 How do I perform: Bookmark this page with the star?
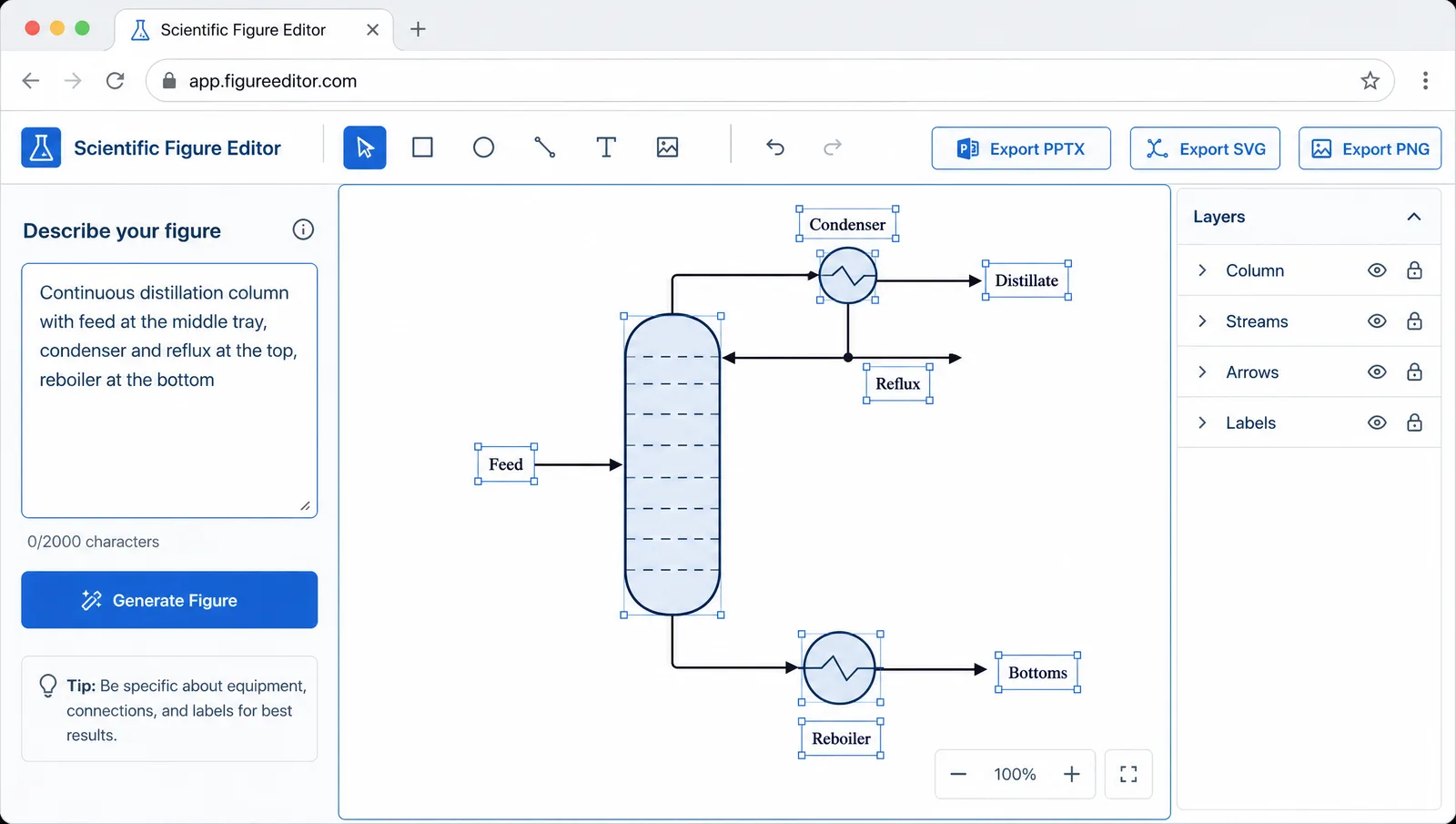coord(1370,81)
